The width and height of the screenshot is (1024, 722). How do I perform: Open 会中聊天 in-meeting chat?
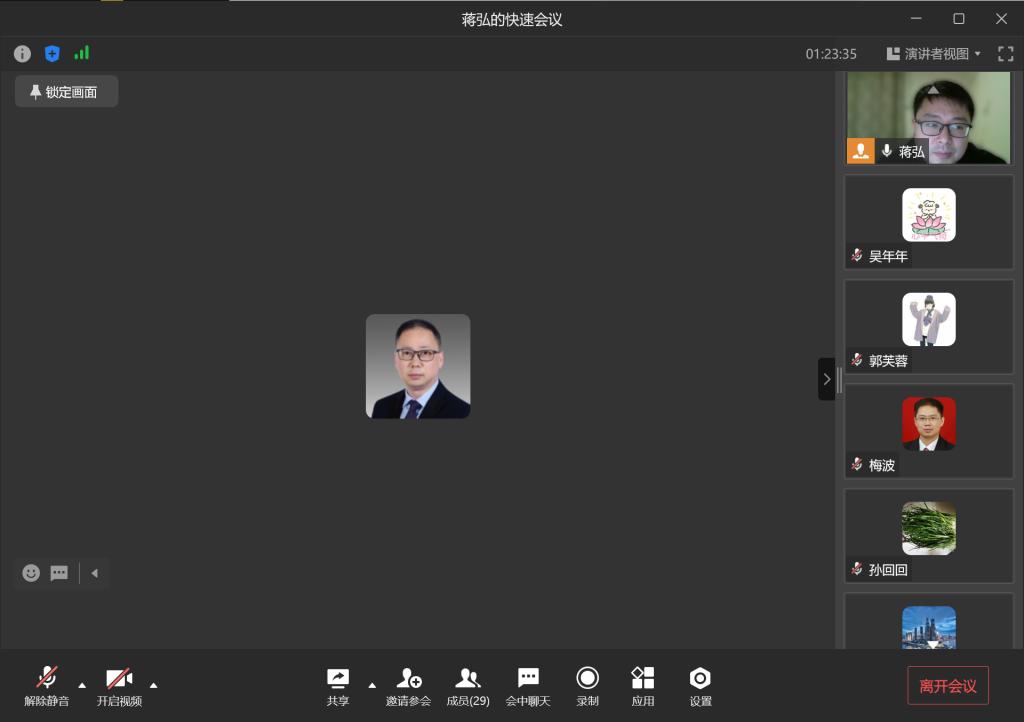tap(528, 685)
